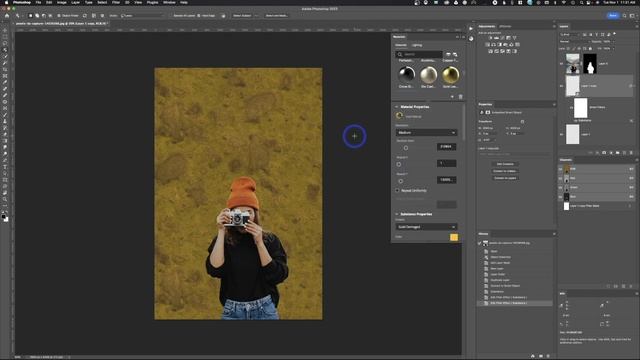The height and width of the screenshot is (360, 640).
Task: Switch to Lighting tab in Materials
Action: point(417,45)
